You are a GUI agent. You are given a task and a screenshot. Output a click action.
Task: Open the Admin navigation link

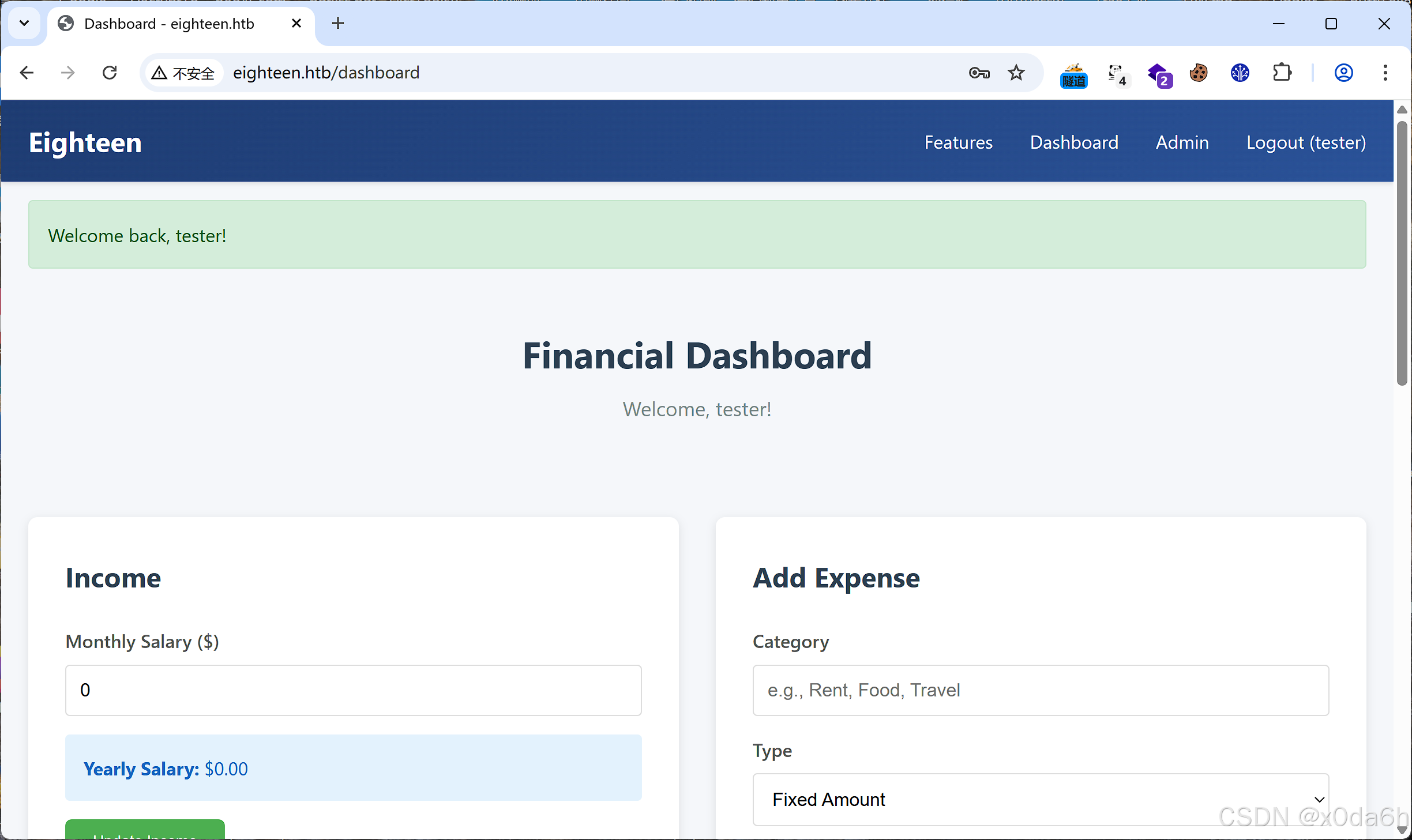click(x=1182, y=142)
